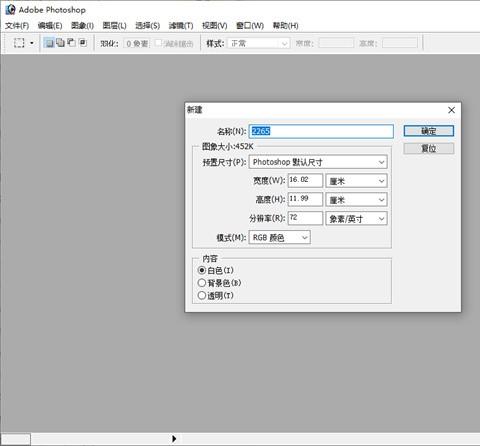Select the Add to Selection mode icon

point(60,43)
